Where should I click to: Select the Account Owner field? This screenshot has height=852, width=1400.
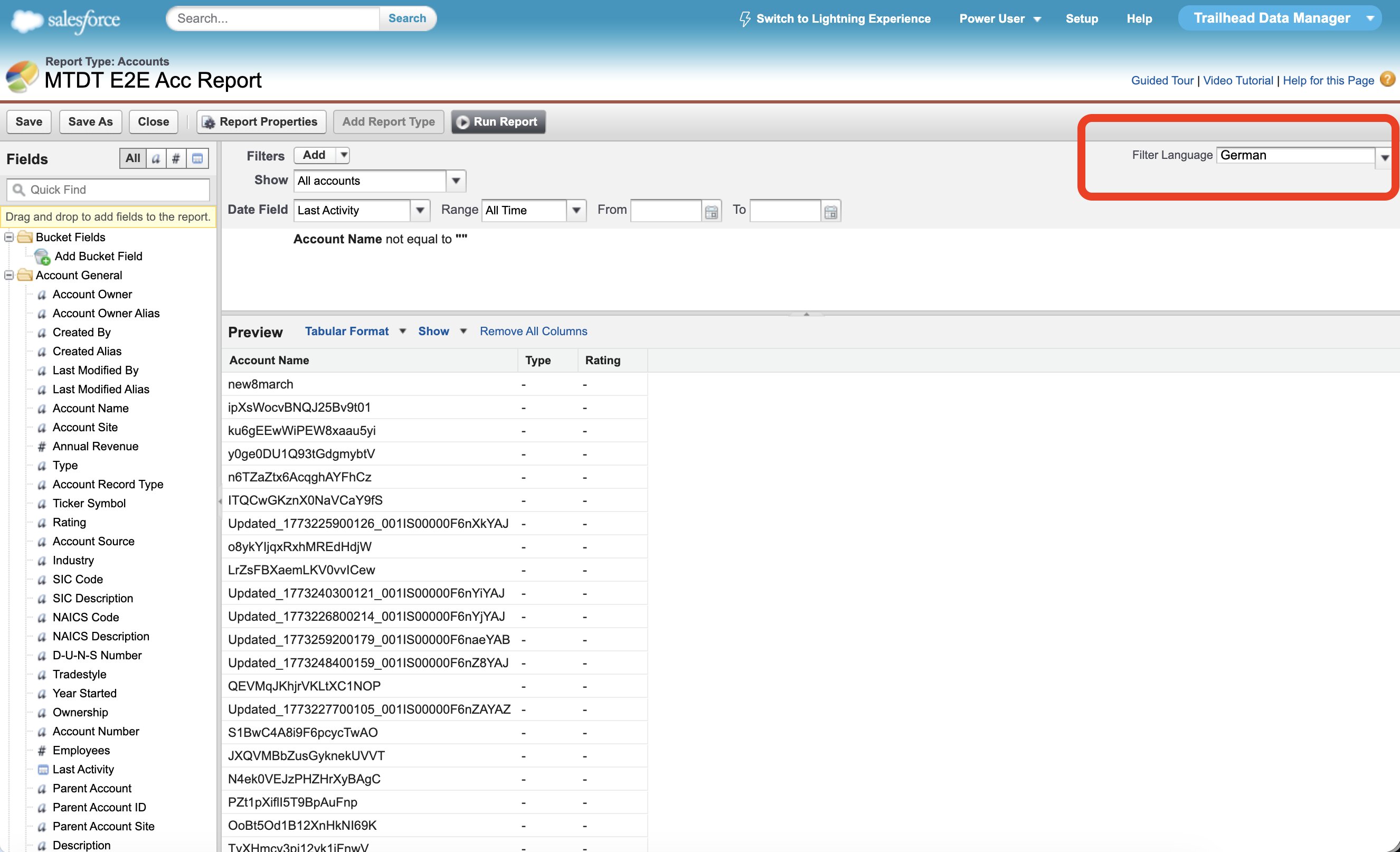(92, 294)
